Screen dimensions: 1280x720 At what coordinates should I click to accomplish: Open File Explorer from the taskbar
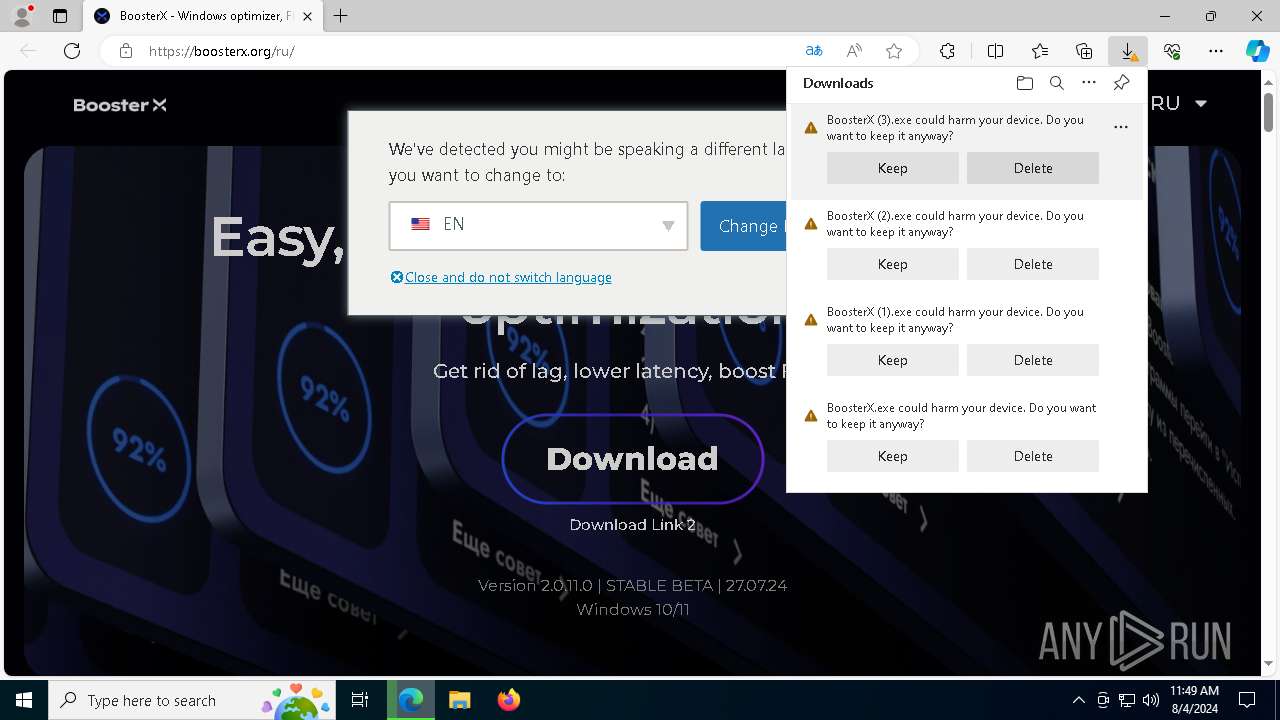coord(459,700)
